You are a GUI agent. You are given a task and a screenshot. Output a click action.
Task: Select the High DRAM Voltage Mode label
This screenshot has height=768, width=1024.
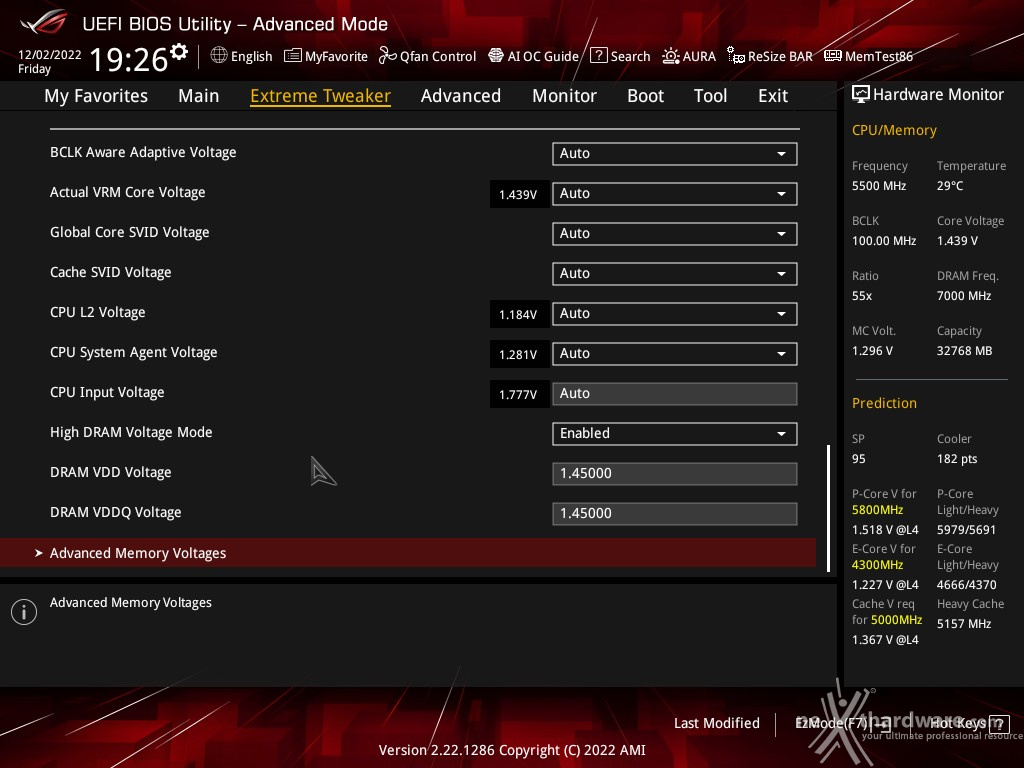pos(131,432)
